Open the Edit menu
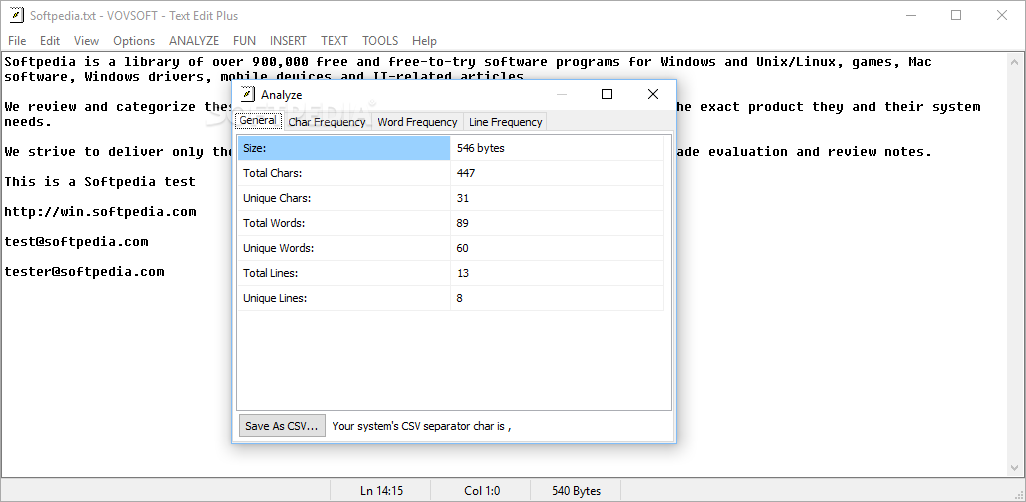Screen dimensions: 1026x502 coord(50,41)
